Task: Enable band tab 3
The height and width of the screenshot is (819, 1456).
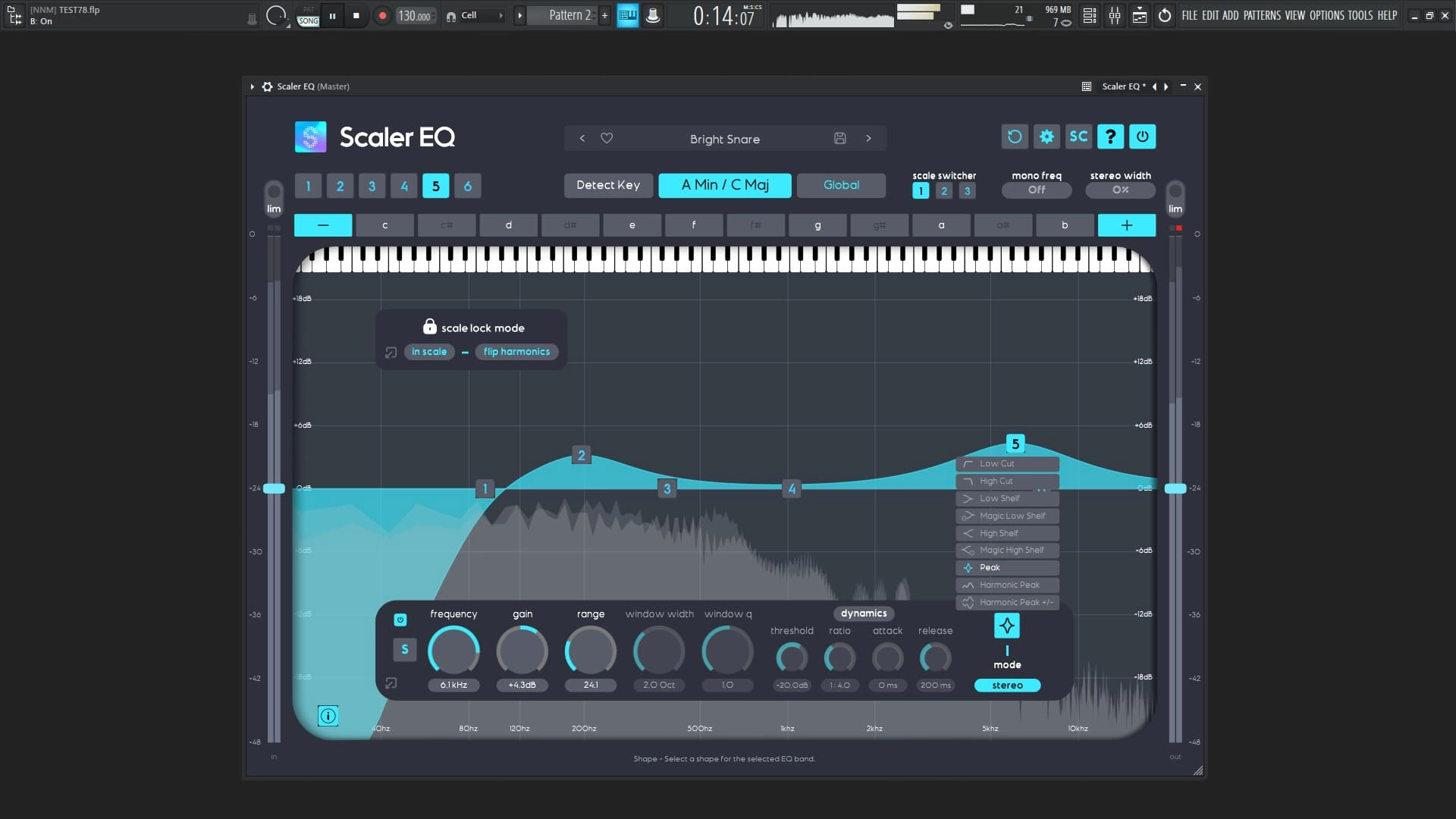Action: point(372,186)
